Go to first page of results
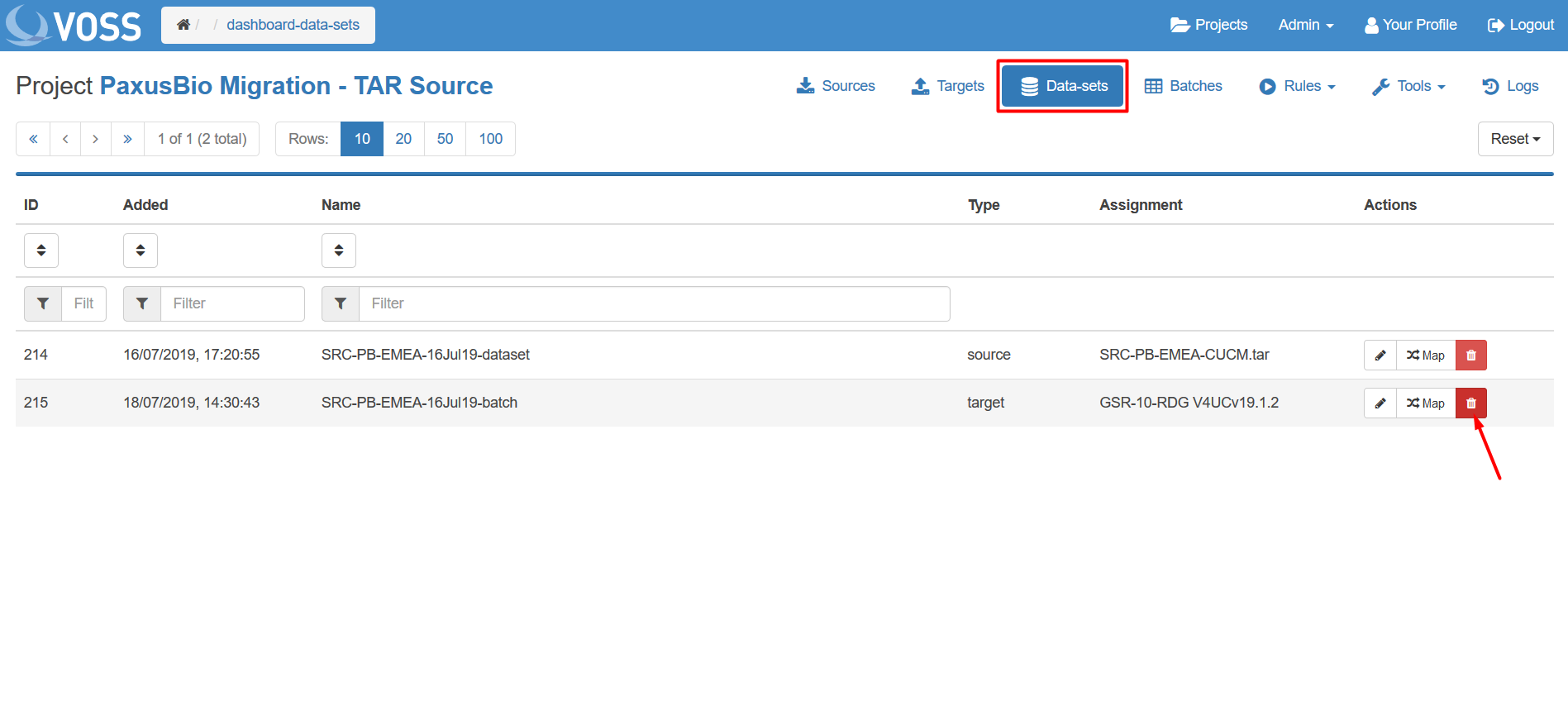The height and width of the screenshot is (716, 1568). tap(33, 139)
